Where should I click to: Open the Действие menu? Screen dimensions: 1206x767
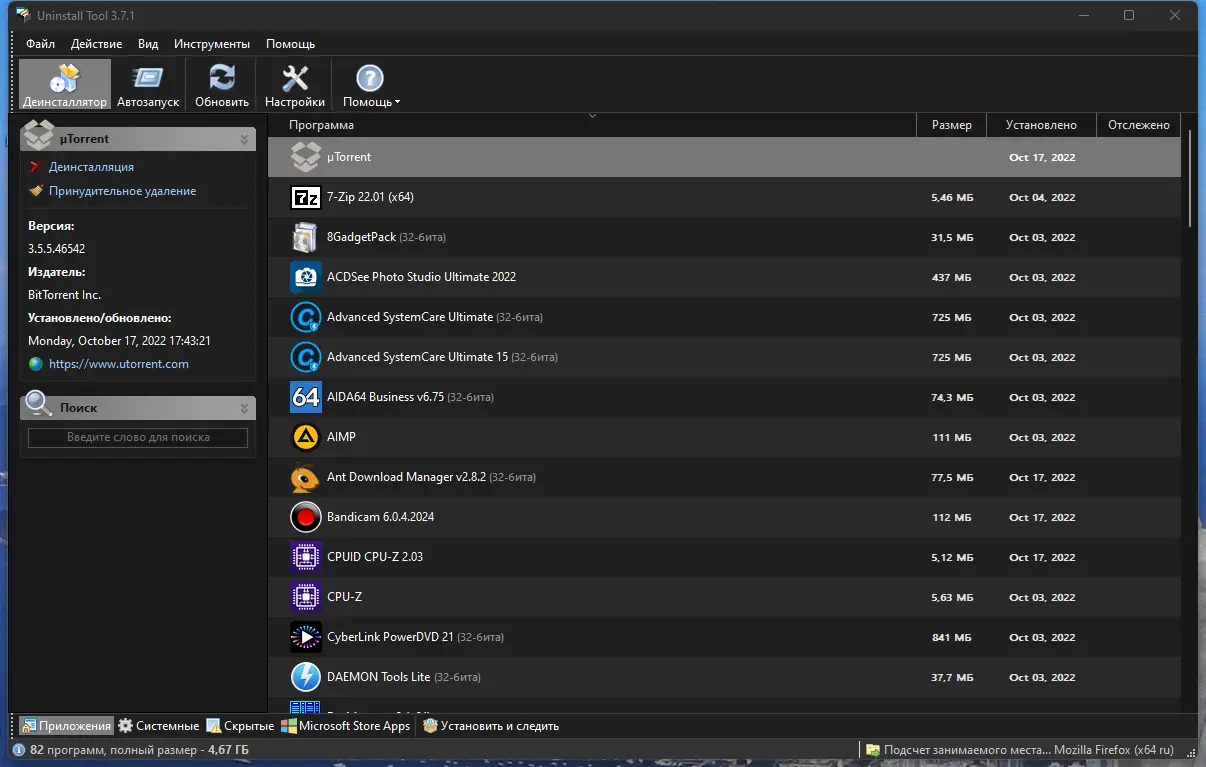click(97, 44)
